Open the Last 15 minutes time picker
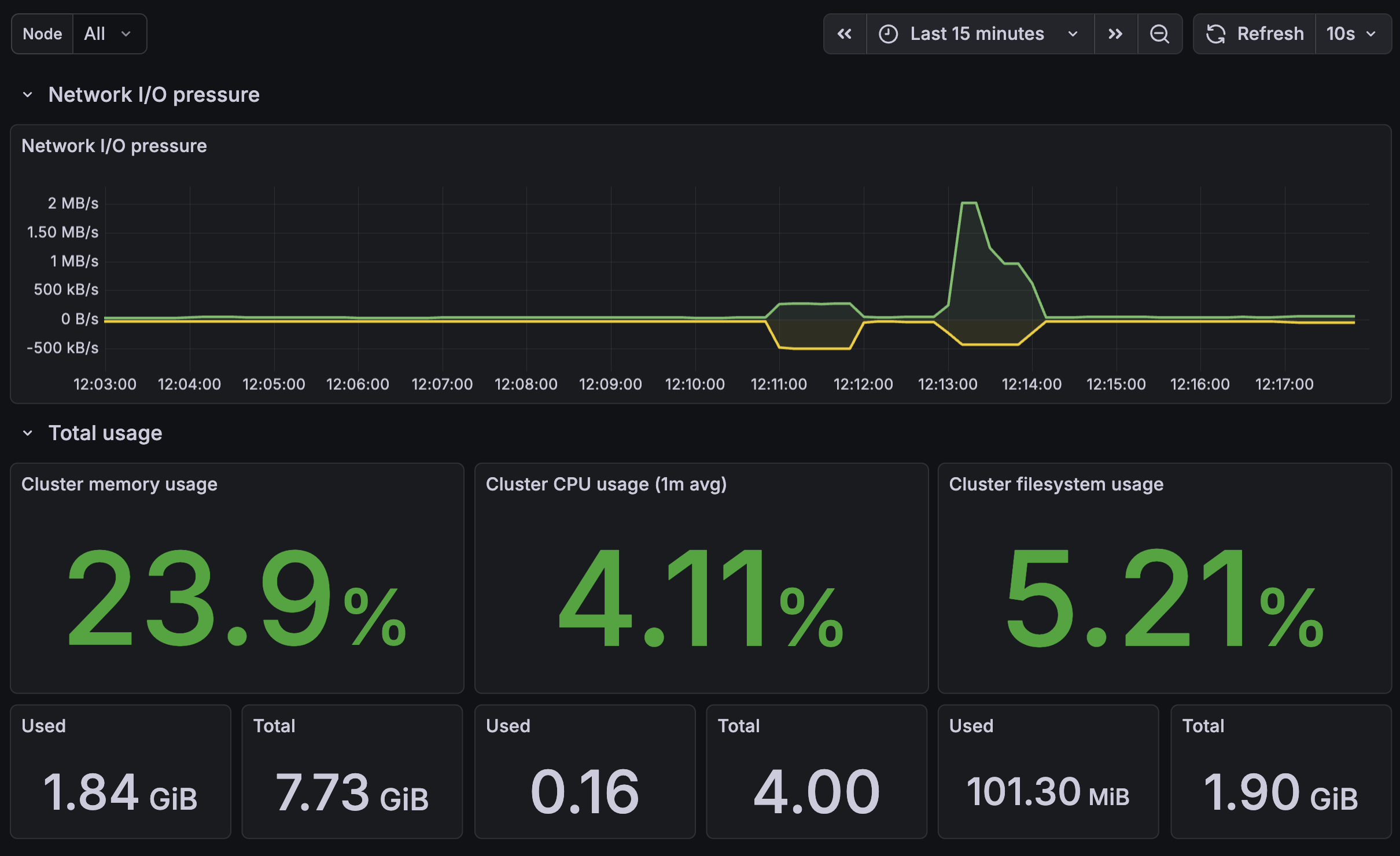The image size is (1400, 856). [x=978, y=34]
